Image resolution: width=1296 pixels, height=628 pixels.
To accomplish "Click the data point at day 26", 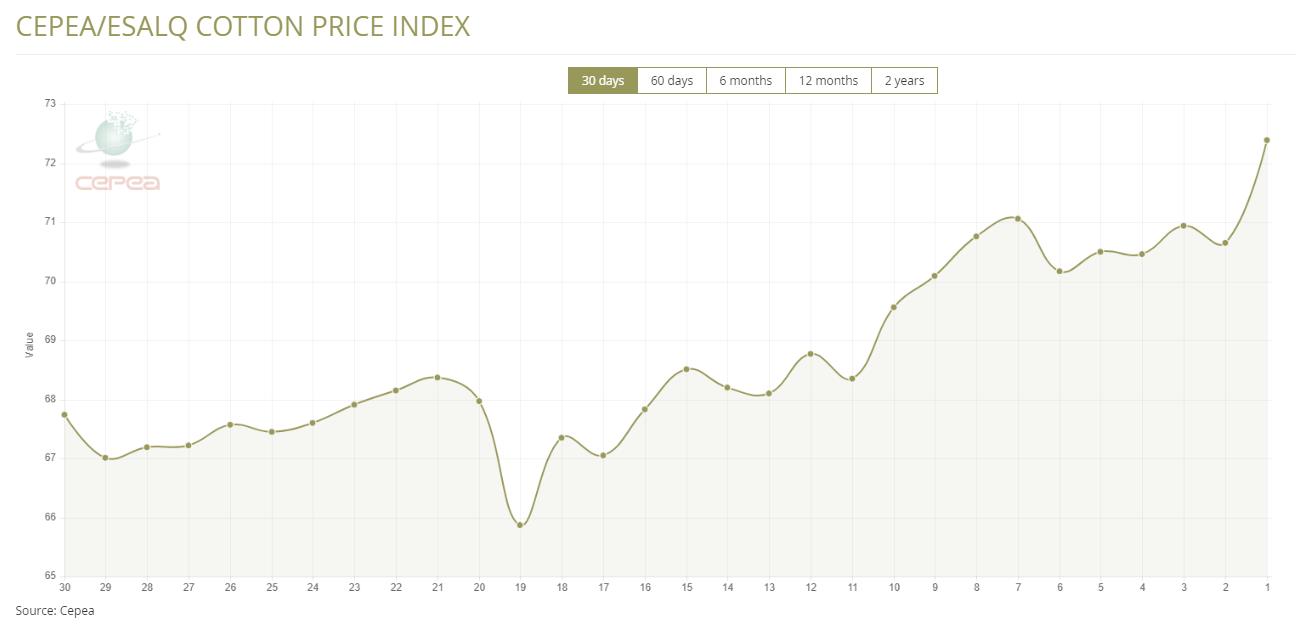I will point(230,424).
